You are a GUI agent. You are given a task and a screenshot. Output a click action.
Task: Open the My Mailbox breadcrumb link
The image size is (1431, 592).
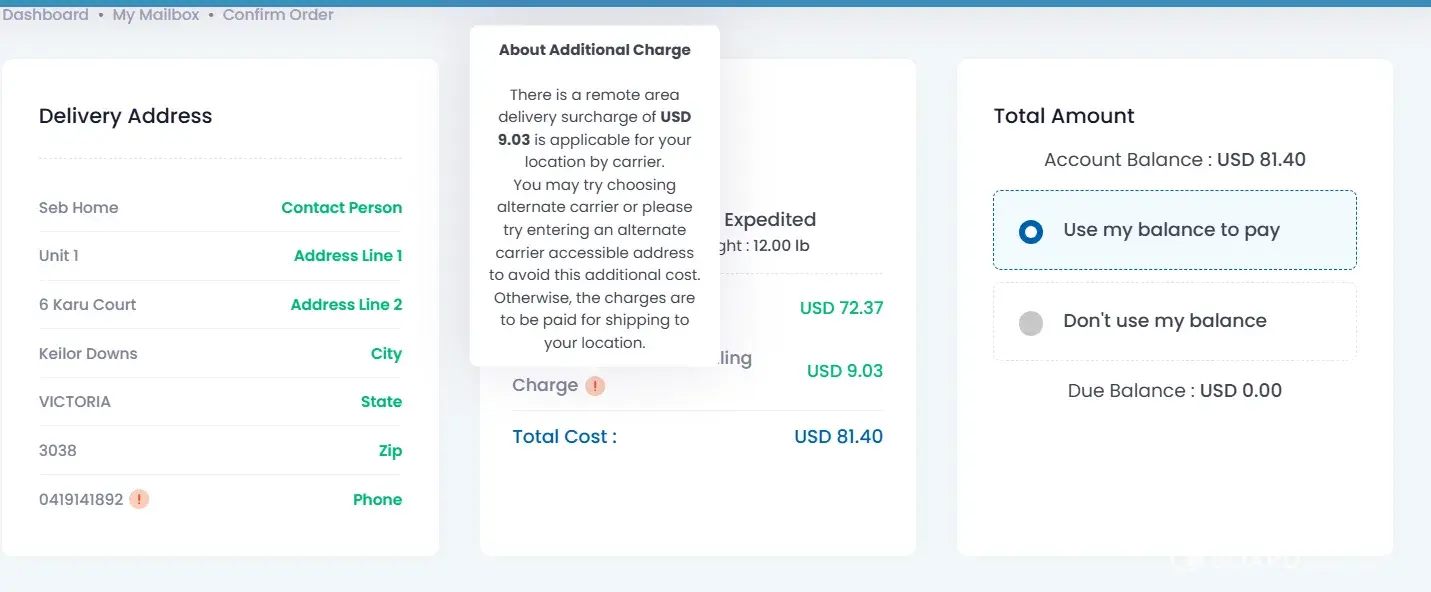click(x=156, y=15)
